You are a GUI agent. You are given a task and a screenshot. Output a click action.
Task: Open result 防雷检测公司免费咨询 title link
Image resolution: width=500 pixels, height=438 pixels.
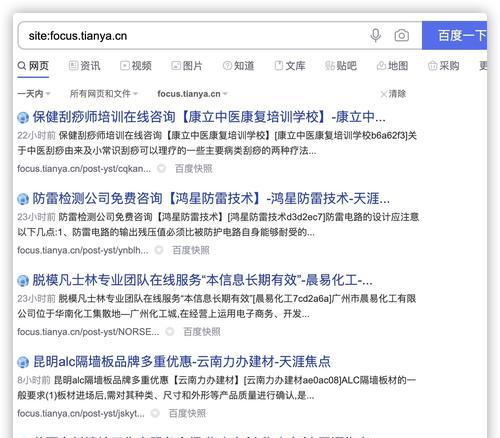tap(211, 199)
